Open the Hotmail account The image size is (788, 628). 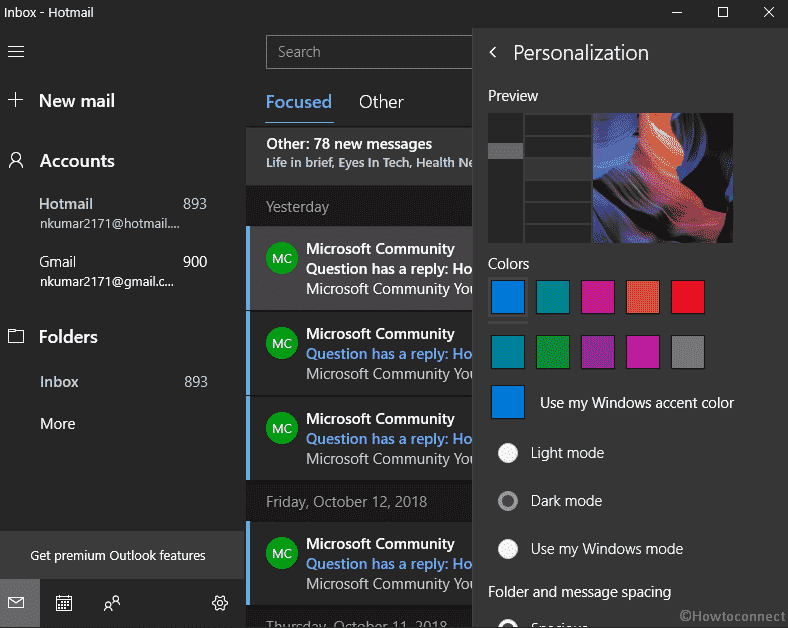123,213
